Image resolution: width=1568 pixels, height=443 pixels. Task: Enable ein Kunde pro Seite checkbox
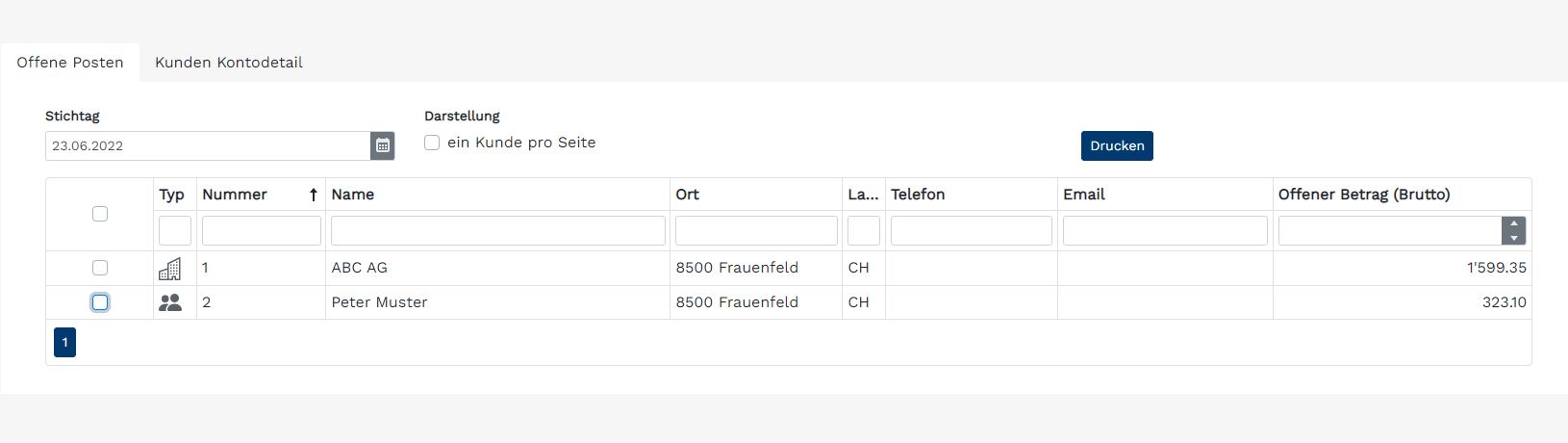(432, 143)
